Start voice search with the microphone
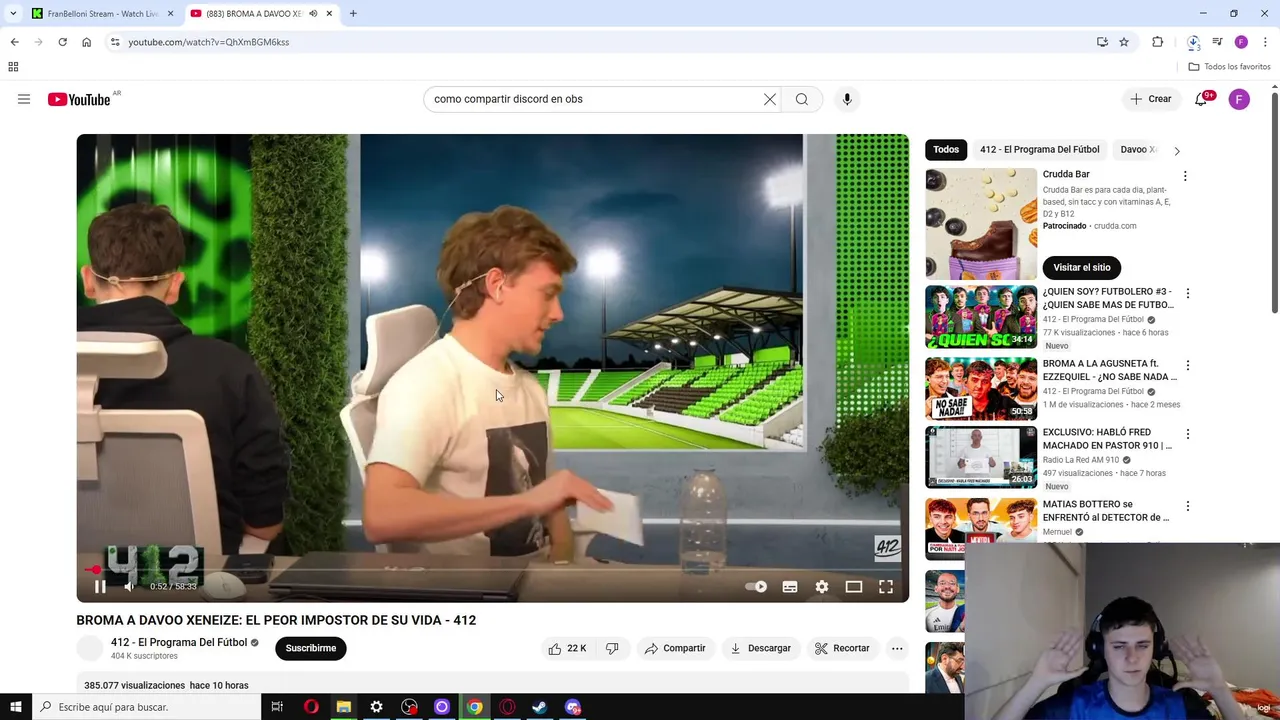The height and width of the screenshot is (720, 1280). pyautogui.click(x=847, y=99)
